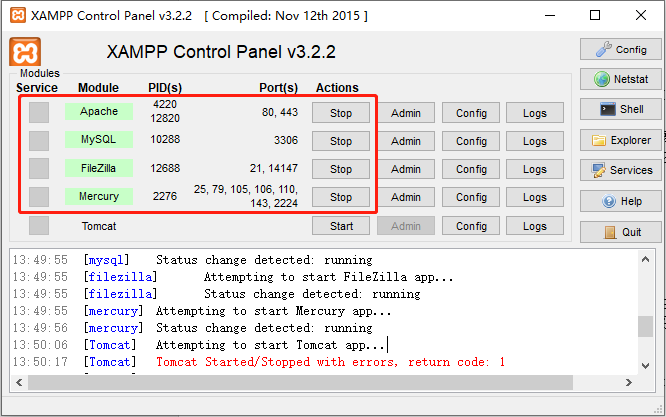Open Tomcat Logs menu
This screenshot has height=417, width=666.
535,226
